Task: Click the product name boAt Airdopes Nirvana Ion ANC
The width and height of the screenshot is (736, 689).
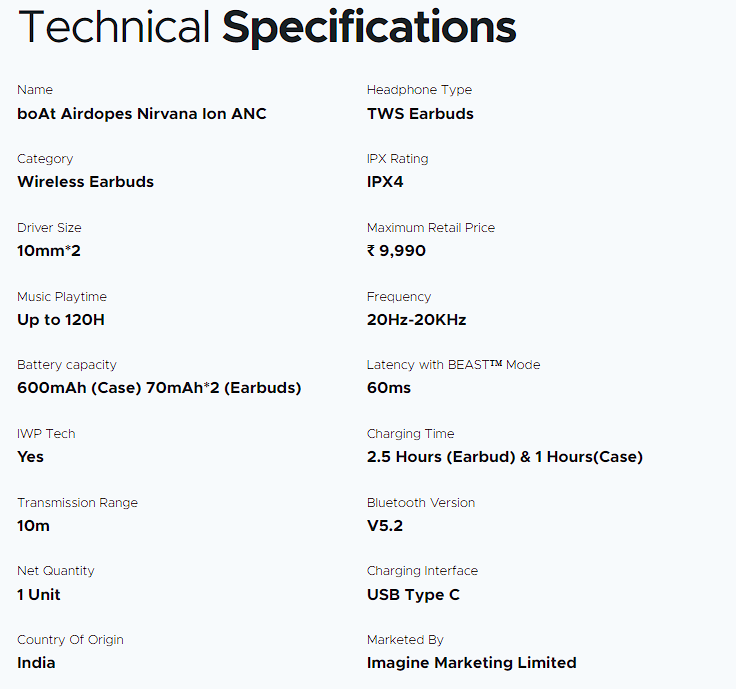Action: click(142, 114)
